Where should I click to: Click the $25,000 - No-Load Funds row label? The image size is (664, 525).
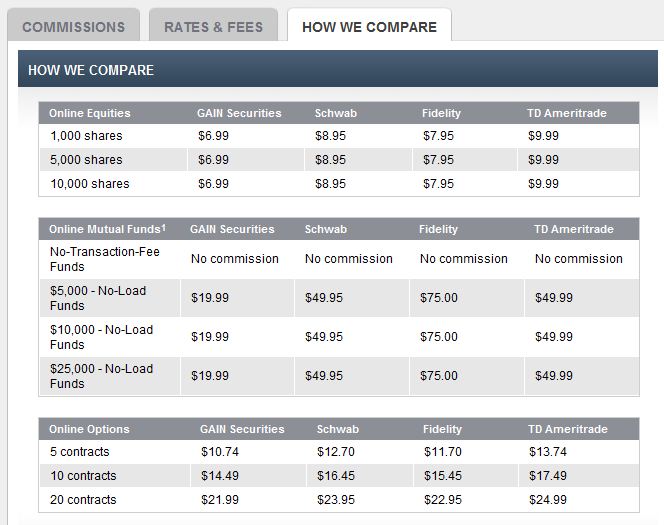pyautogui.click(x=101, y=376)
